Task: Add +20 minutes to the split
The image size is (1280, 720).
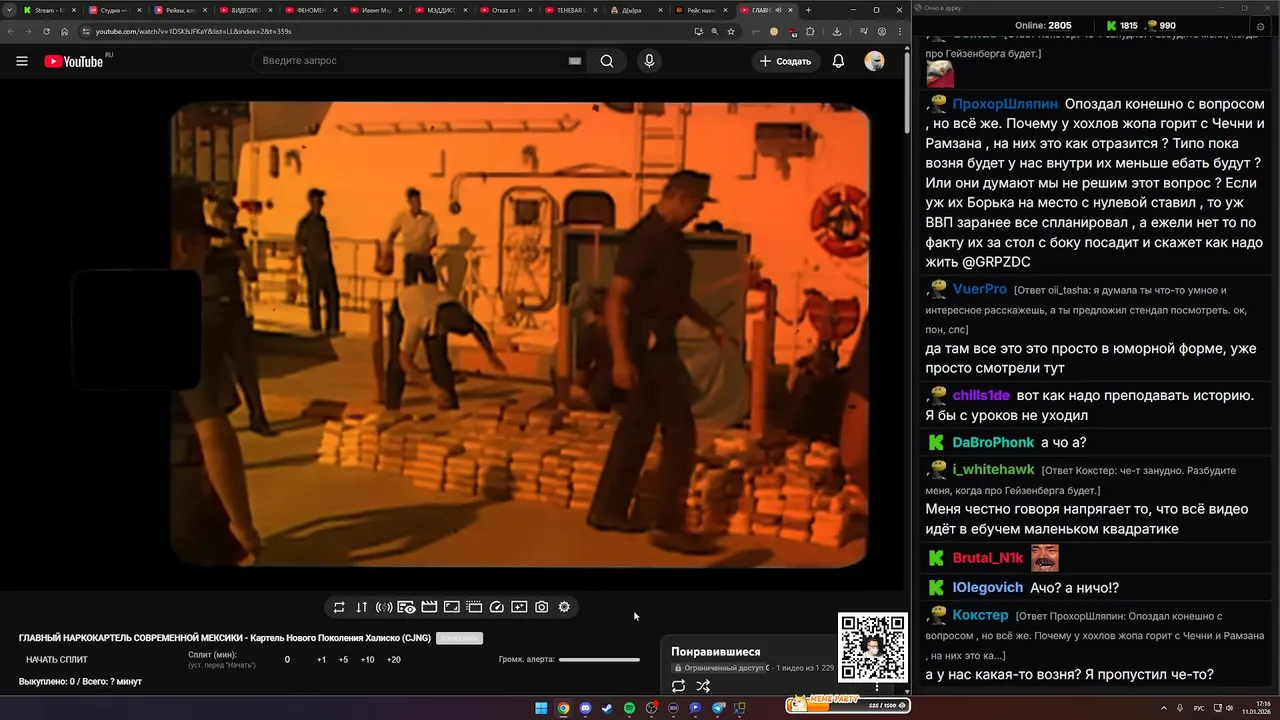Action: pos(393,660)
